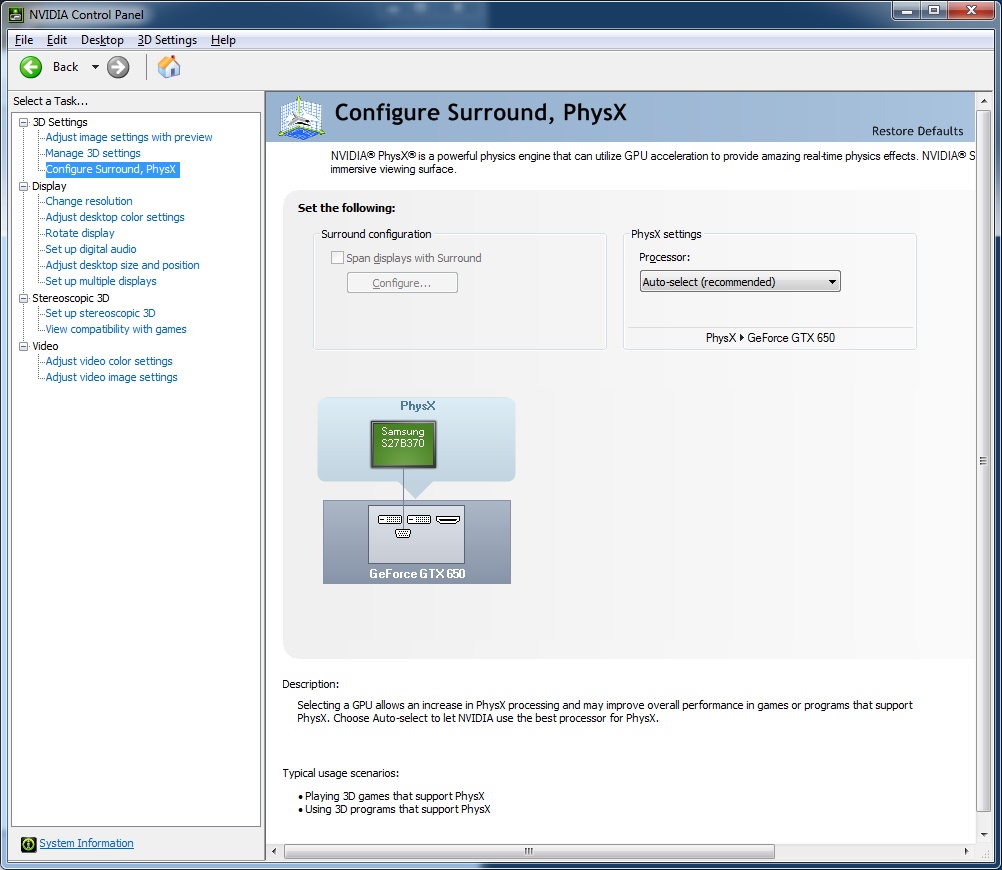This screenshot has height=870, width=1002.
Task: Open Adjust desktop size and position
Action: click(x=122, y=265)
